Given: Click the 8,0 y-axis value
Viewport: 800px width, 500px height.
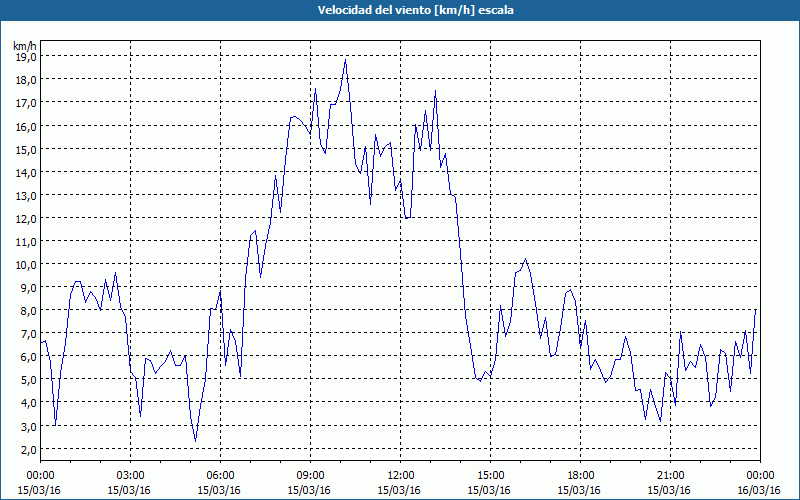Looking at the screenshot, I should click(28, 310).
